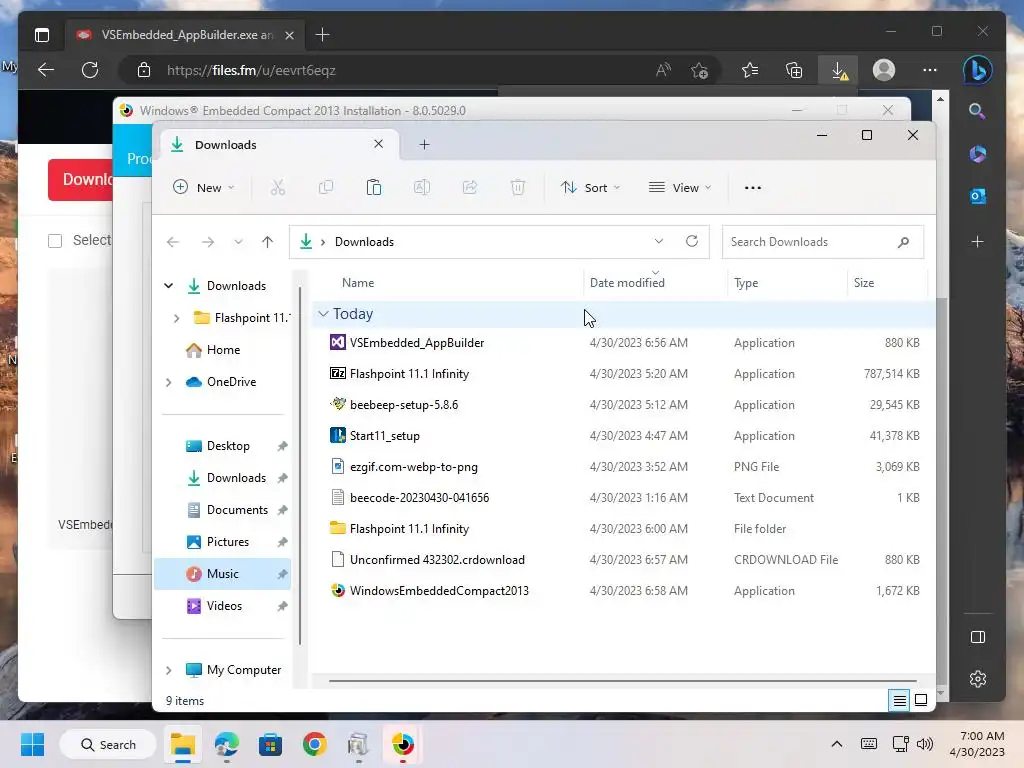Open the New dropdown in Explorer
This screenshot has height=768, width=1024.
tap(203, 188)
